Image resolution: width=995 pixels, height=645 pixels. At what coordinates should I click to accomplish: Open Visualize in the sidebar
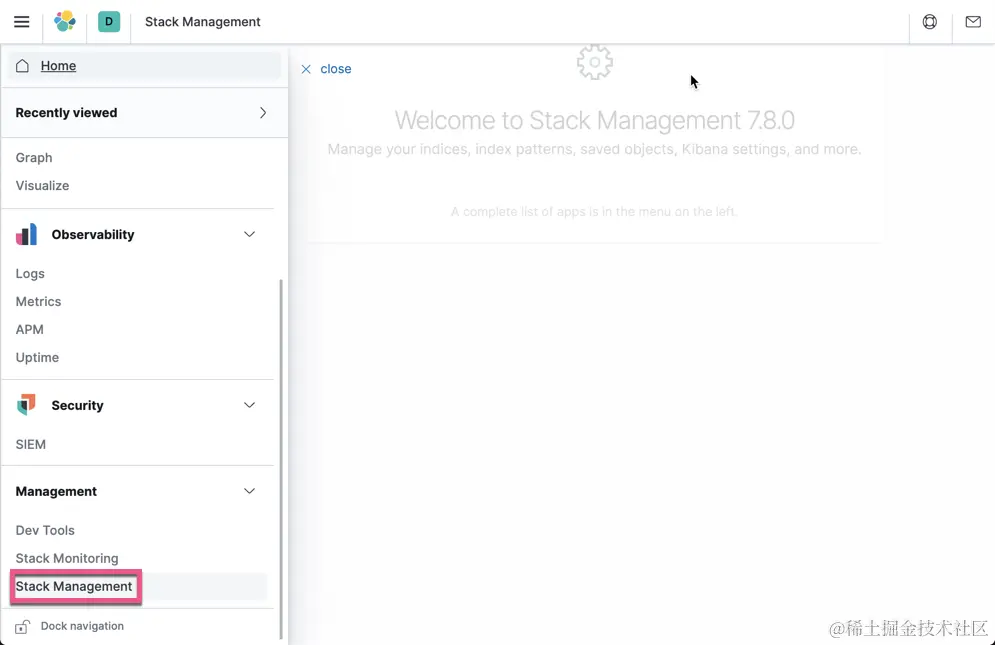43,185
